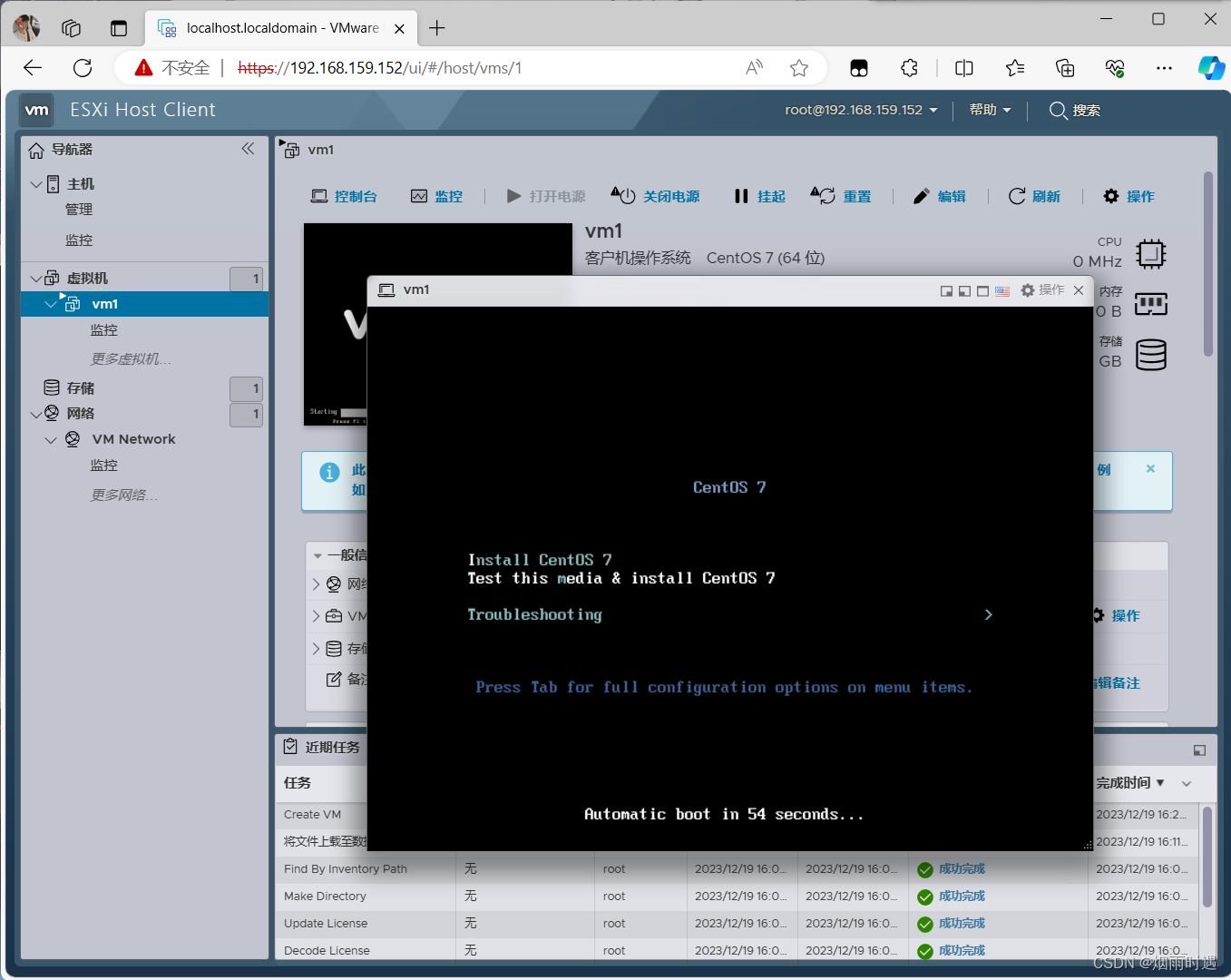1231x980 pixels.
Task: Click the 监控 monitor toolbar button
Action: click(x=436, y=196)
